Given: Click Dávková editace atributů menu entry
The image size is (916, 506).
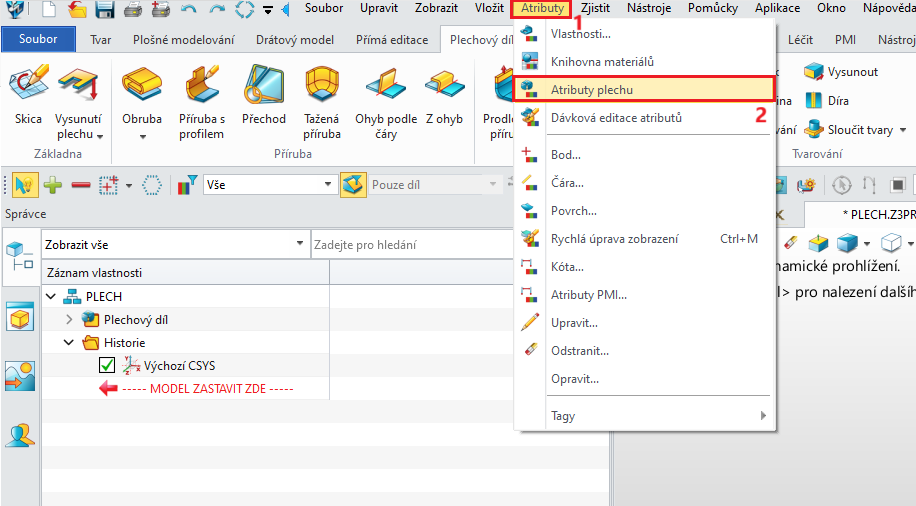Looking at the screenshot, I should tap(644, 117).
